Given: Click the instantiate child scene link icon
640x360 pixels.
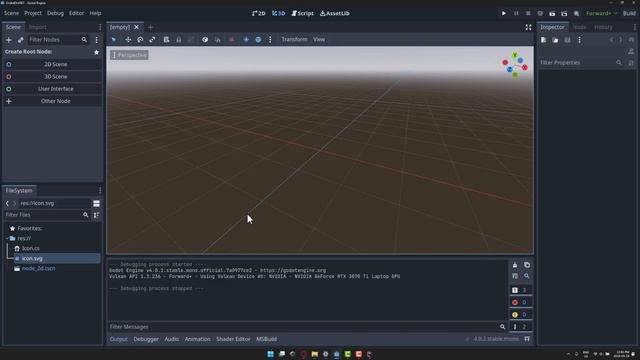Looking at the screenshot, I should point(21,40).
